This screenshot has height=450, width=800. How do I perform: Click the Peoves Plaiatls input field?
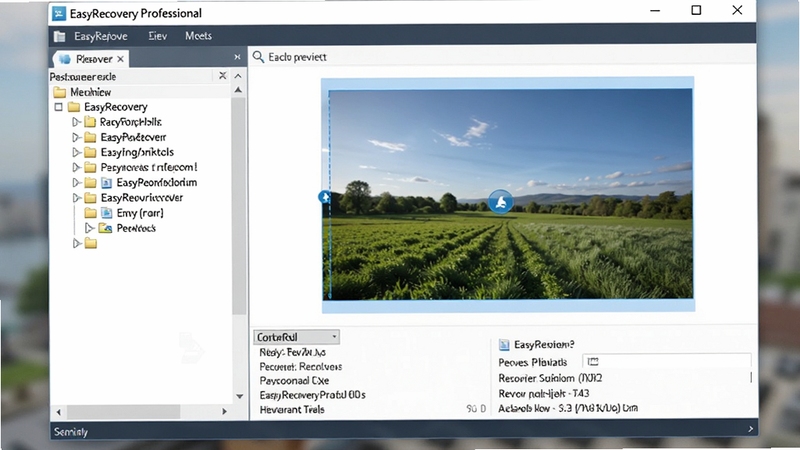[666, 362]
